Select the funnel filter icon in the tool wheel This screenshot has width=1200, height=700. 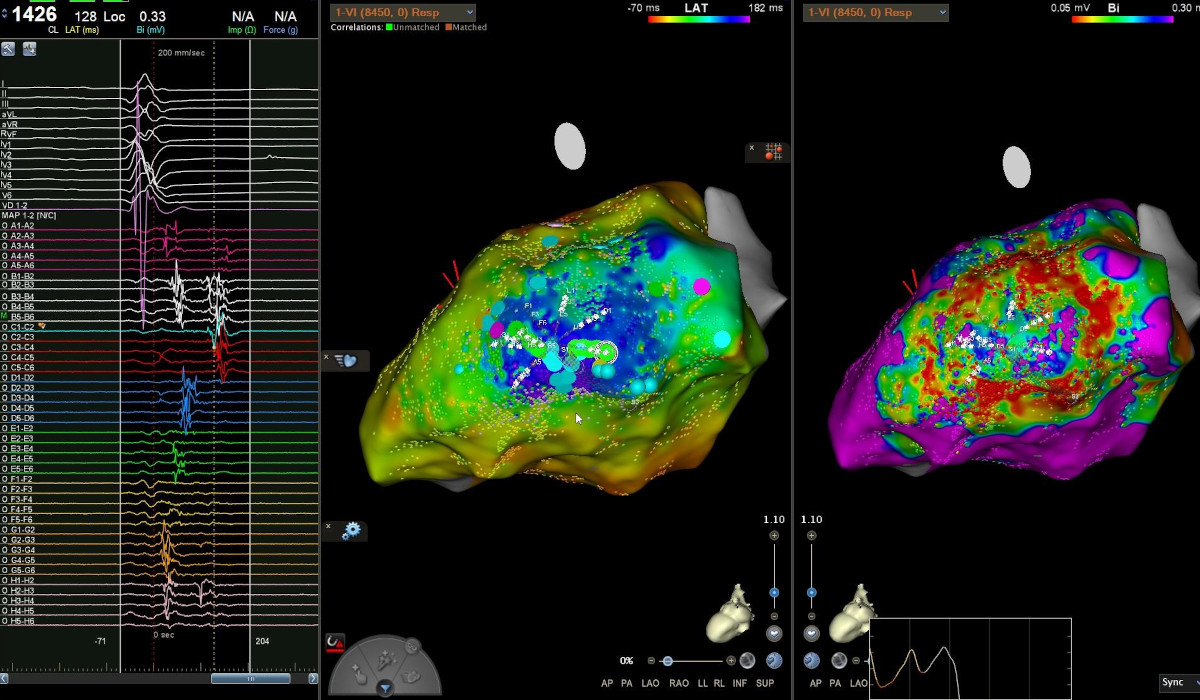tap(385, 687)
